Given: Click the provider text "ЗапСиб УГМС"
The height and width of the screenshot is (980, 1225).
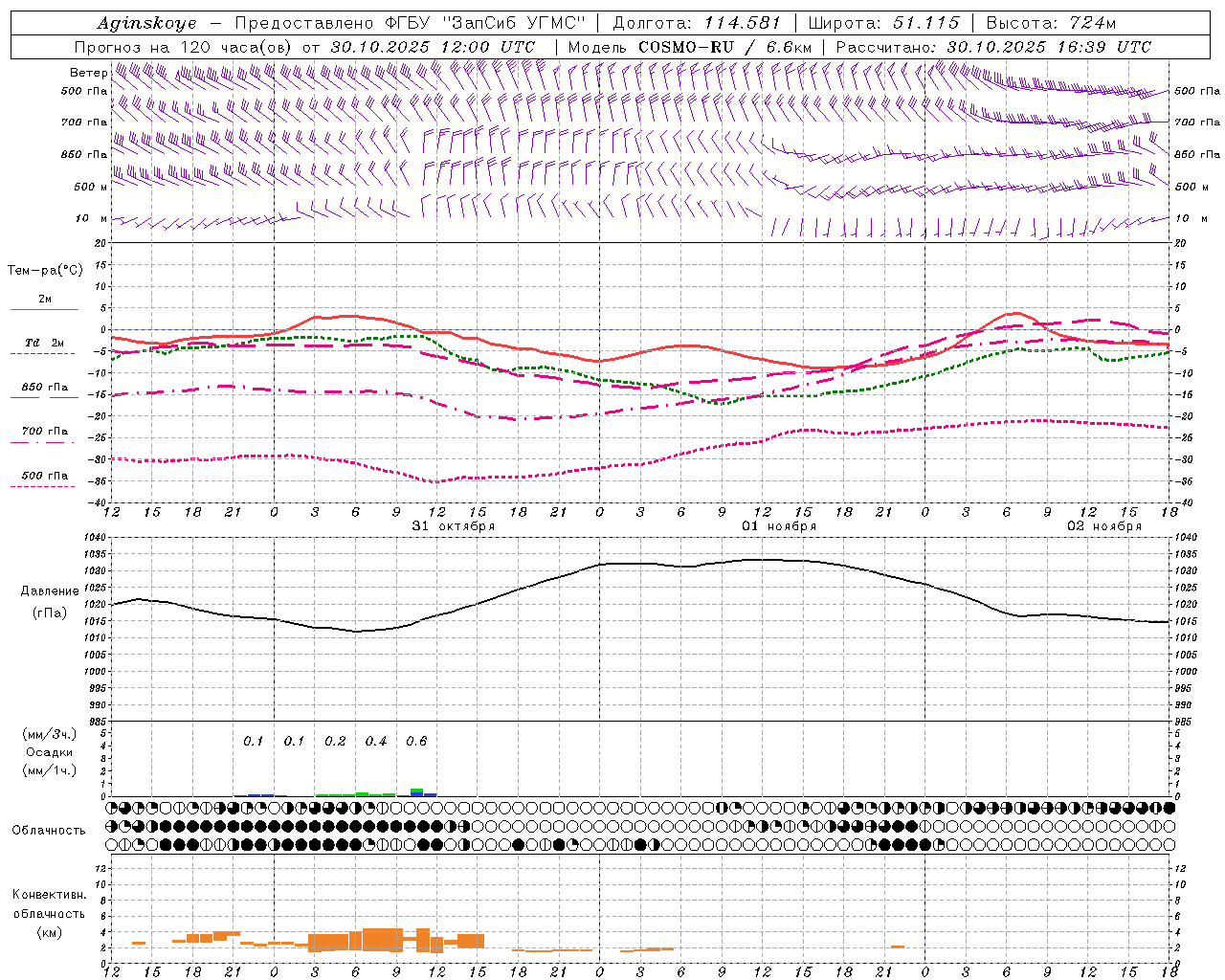Looking at the screenshot, I should click(x=515, y=23).
